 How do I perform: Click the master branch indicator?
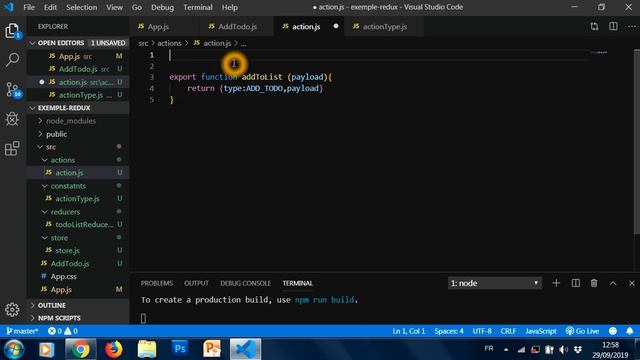(22, 331)
